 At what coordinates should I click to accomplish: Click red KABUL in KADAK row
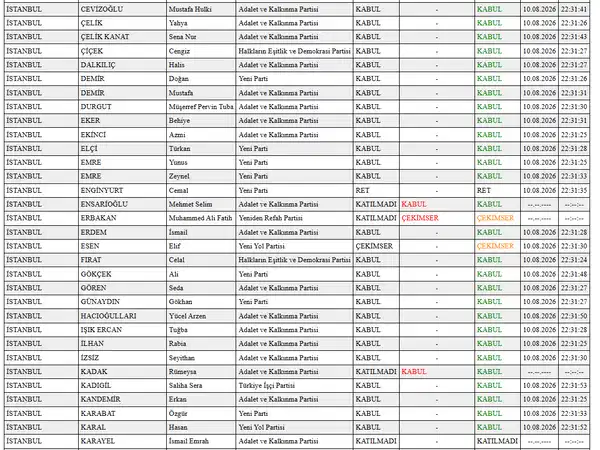click(414, 372)
